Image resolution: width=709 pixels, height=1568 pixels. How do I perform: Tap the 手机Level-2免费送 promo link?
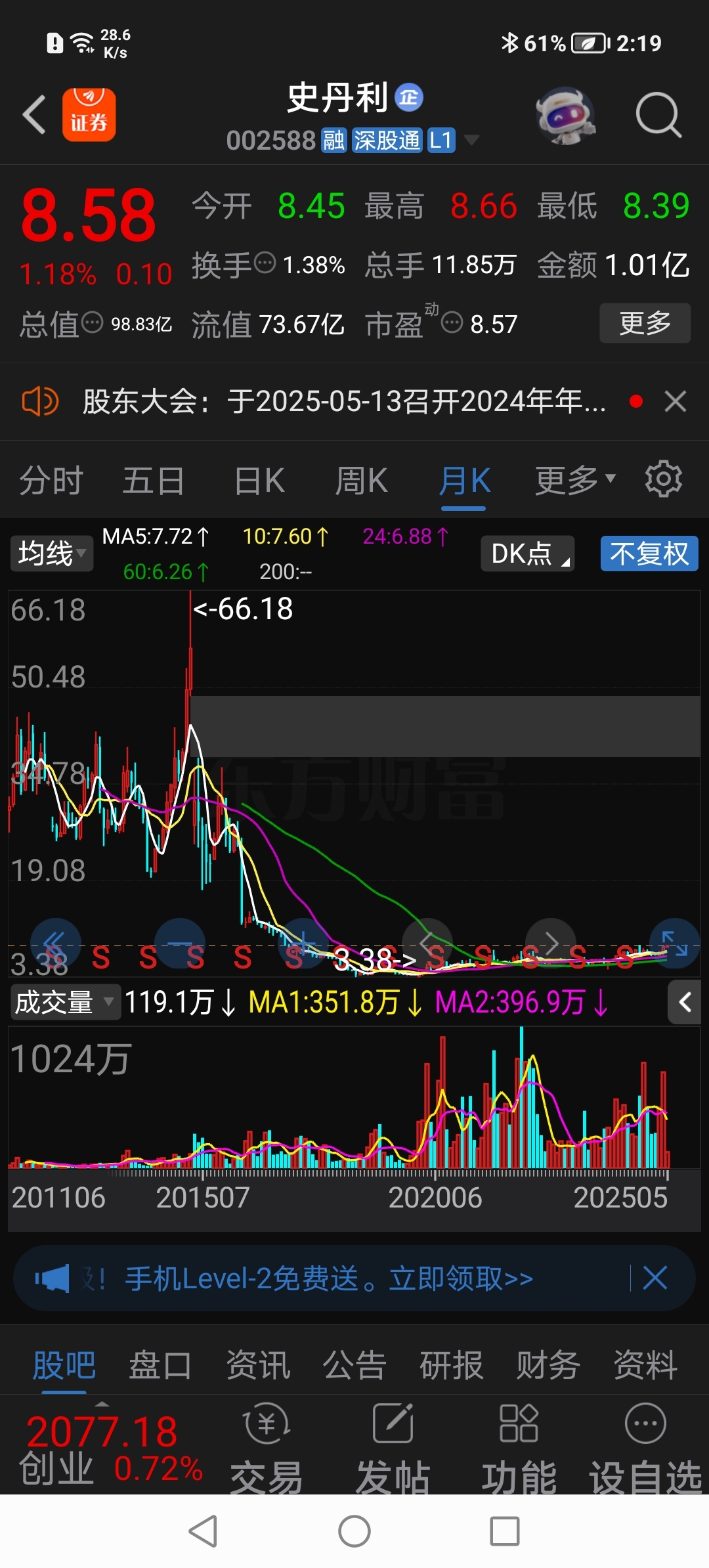329,1278
